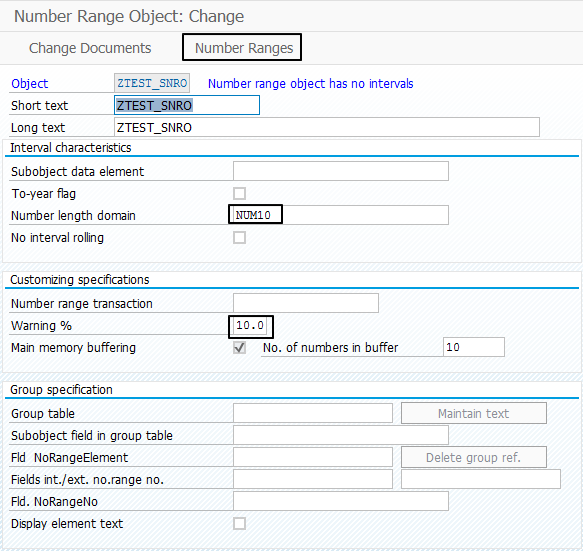The image size is (583, 551).
Task: Click the 'No interval rolling' label
Action: (x=57, y=238)
